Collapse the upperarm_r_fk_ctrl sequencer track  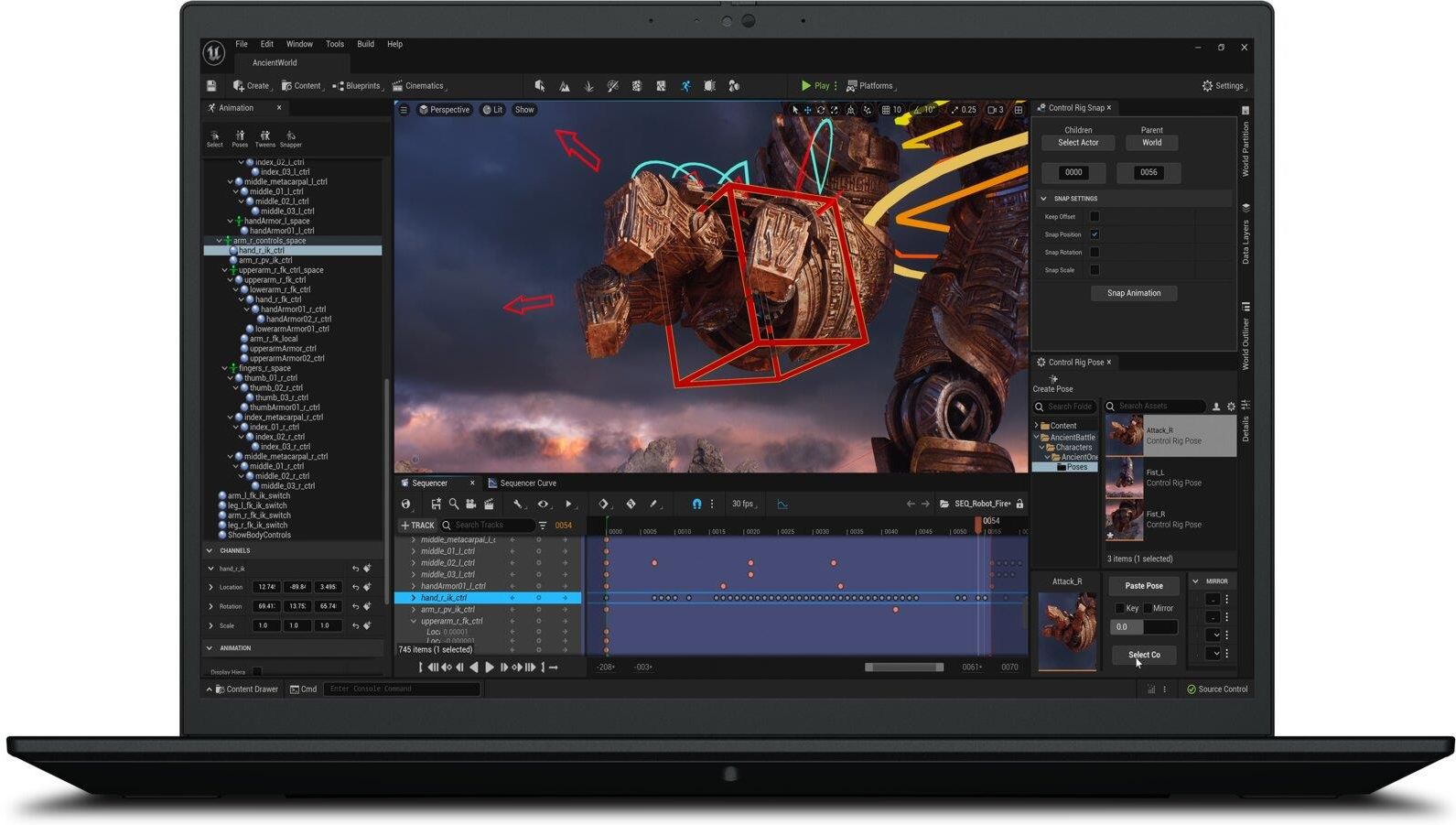[414, 621]
